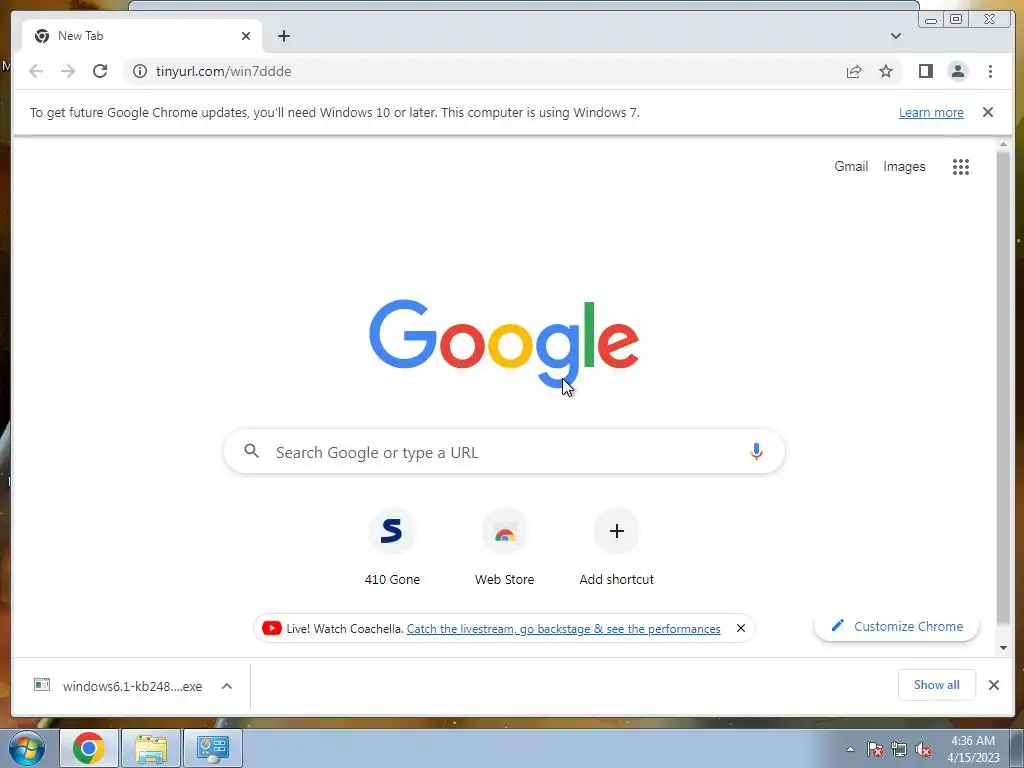Show hidden system tray icons
1024x768 pixels.
[x=850, y=749]
